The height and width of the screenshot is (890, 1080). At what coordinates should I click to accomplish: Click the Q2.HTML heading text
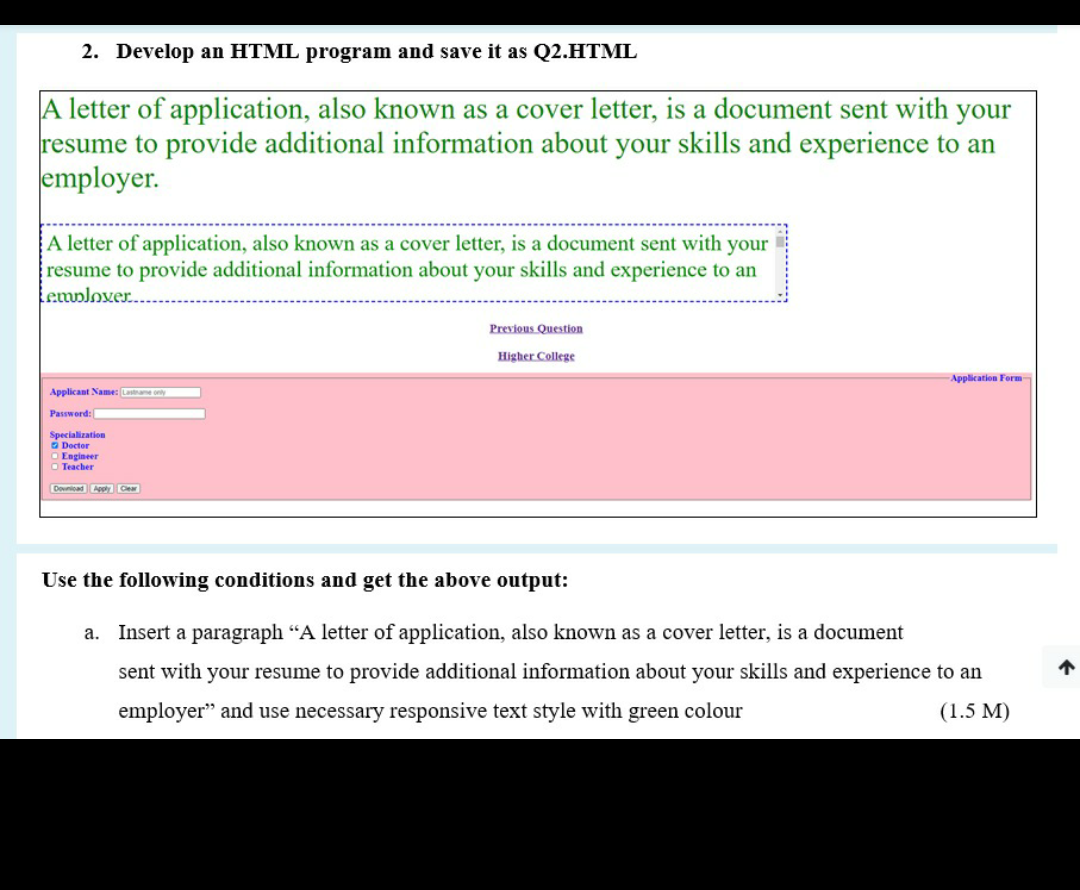[x=358, y=51]
